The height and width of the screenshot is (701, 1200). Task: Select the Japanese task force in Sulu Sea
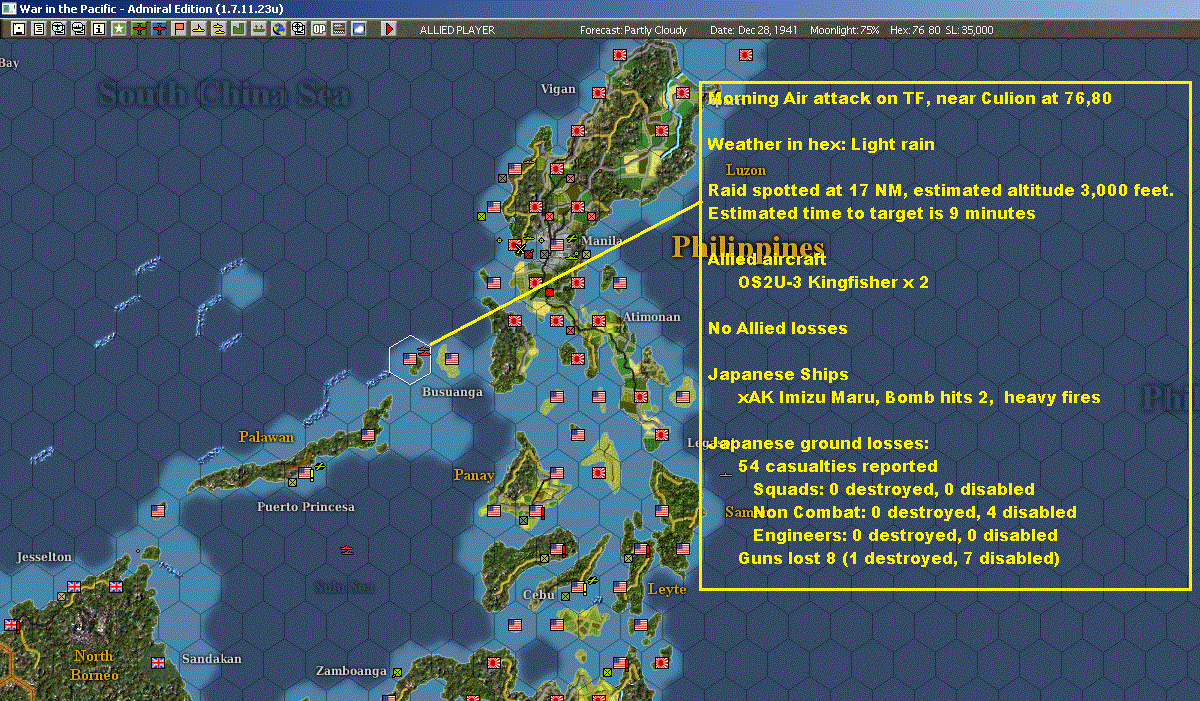(346, 549)
